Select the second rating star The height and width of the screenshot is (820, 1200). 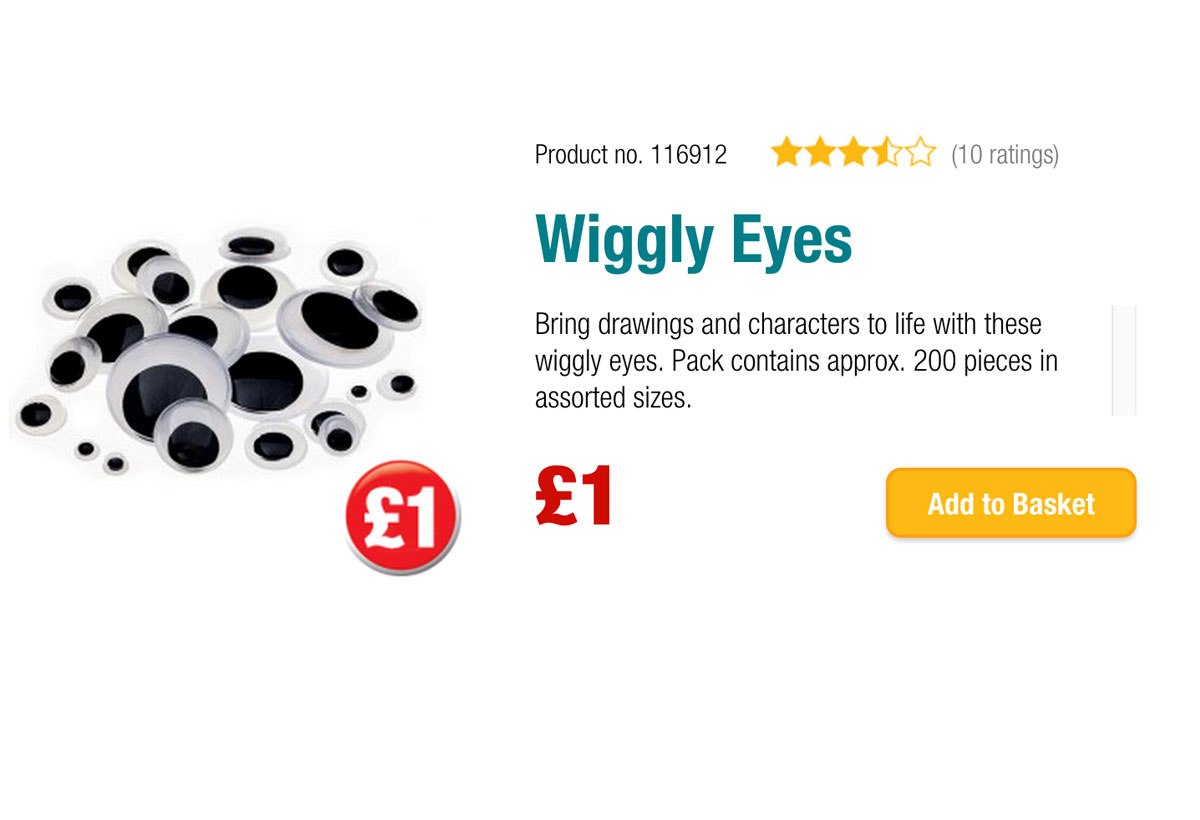[x=822, y=152]
